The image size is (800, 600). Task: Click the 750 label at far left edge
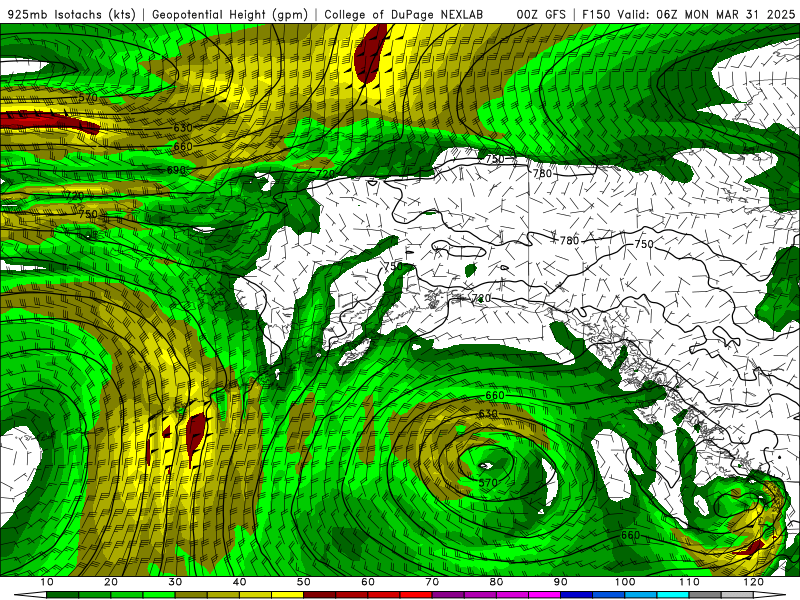pyautogui.click(x=88, y=214)
